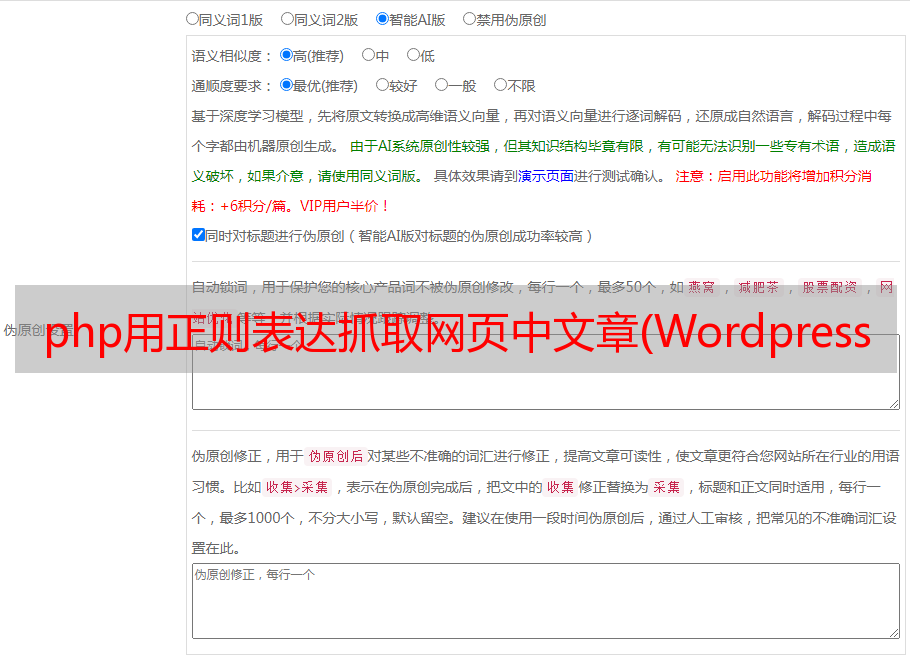Click the 语义相似度 label
911x658 pixels.
[x=231, y=56]
